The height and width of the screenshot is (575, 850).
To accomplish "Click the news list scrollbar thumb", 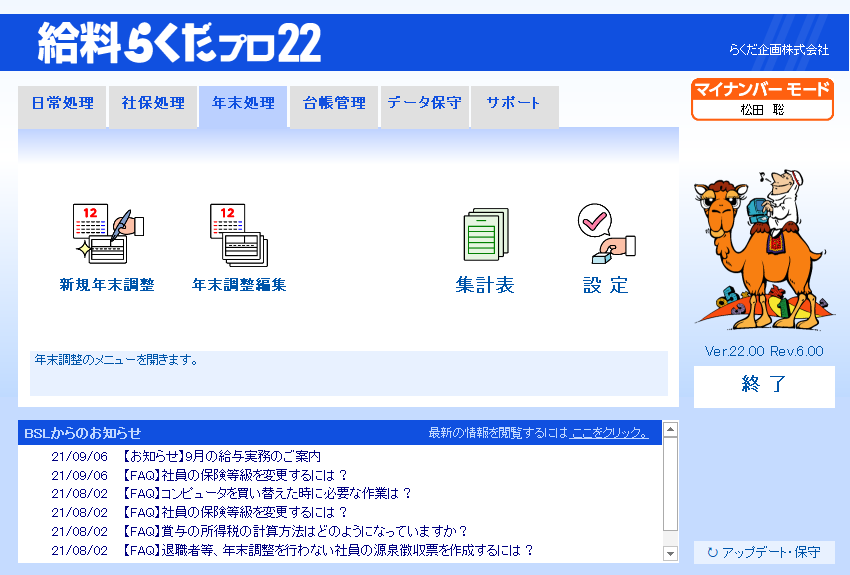I will pyautogui.click(x=671, y=484).
